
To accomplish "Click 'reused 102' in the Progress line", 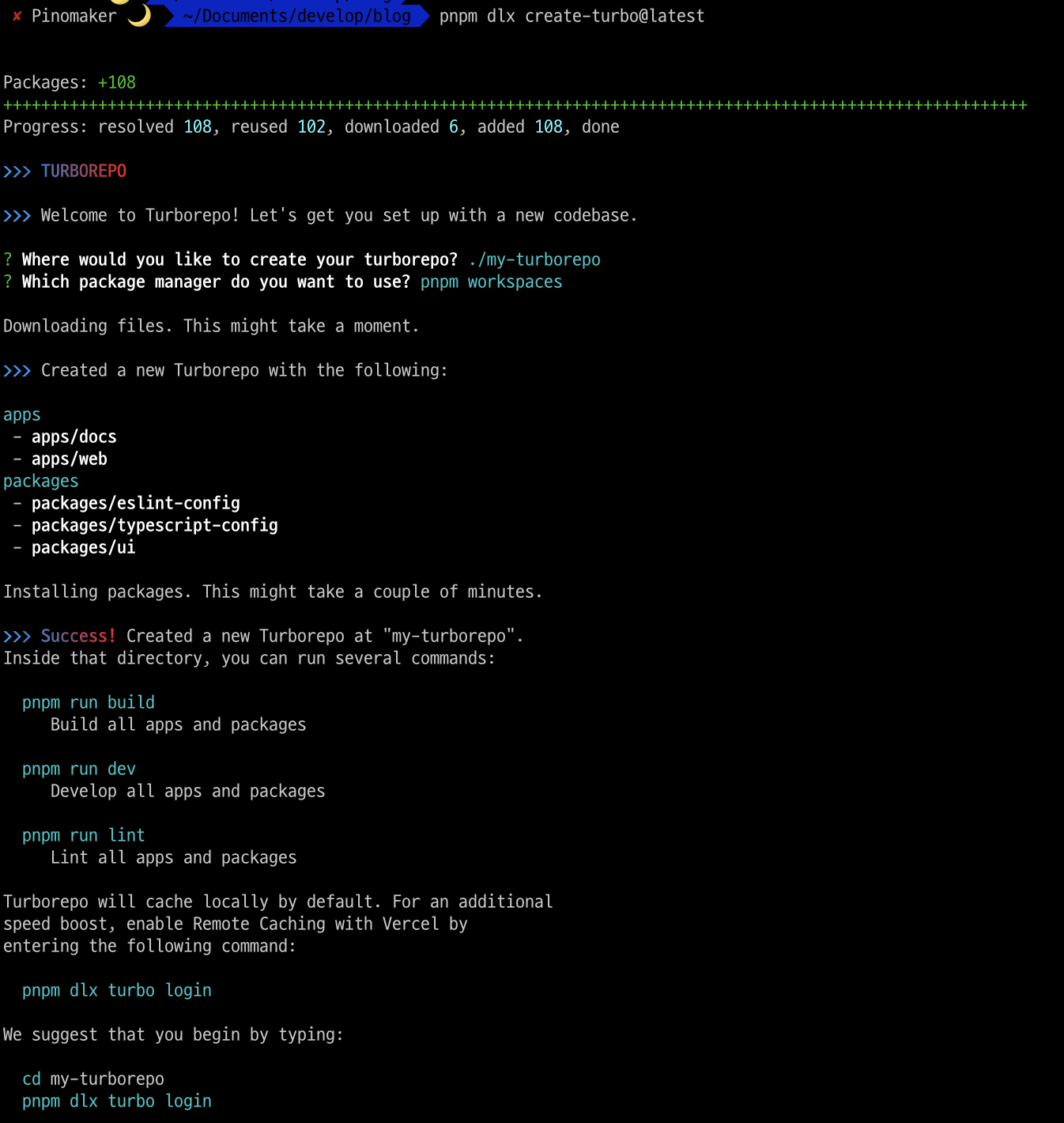I will [x=278, y=127].
